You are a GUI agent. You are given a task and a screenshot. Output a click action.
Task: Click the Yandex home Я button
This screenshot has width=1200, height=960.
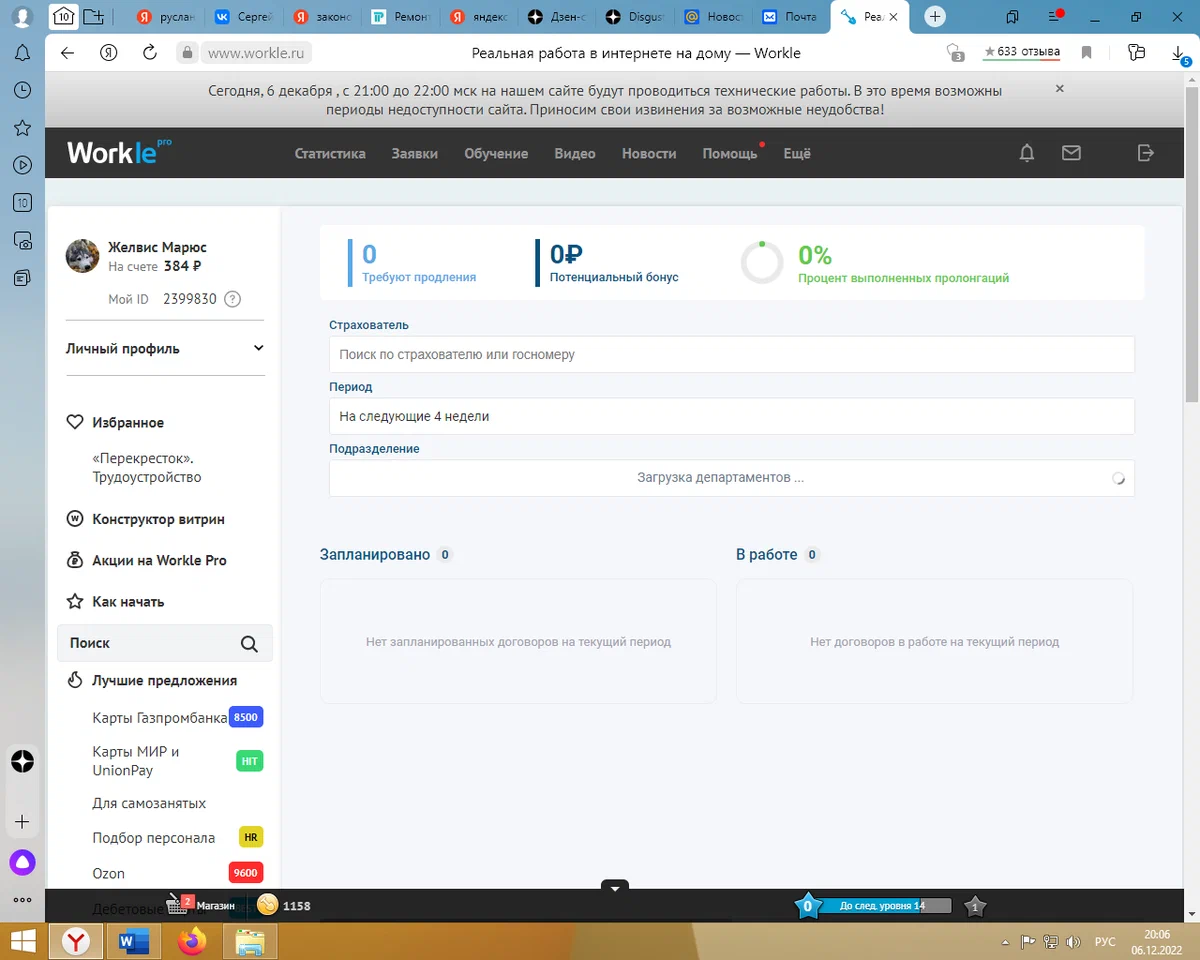pos(109,53)
